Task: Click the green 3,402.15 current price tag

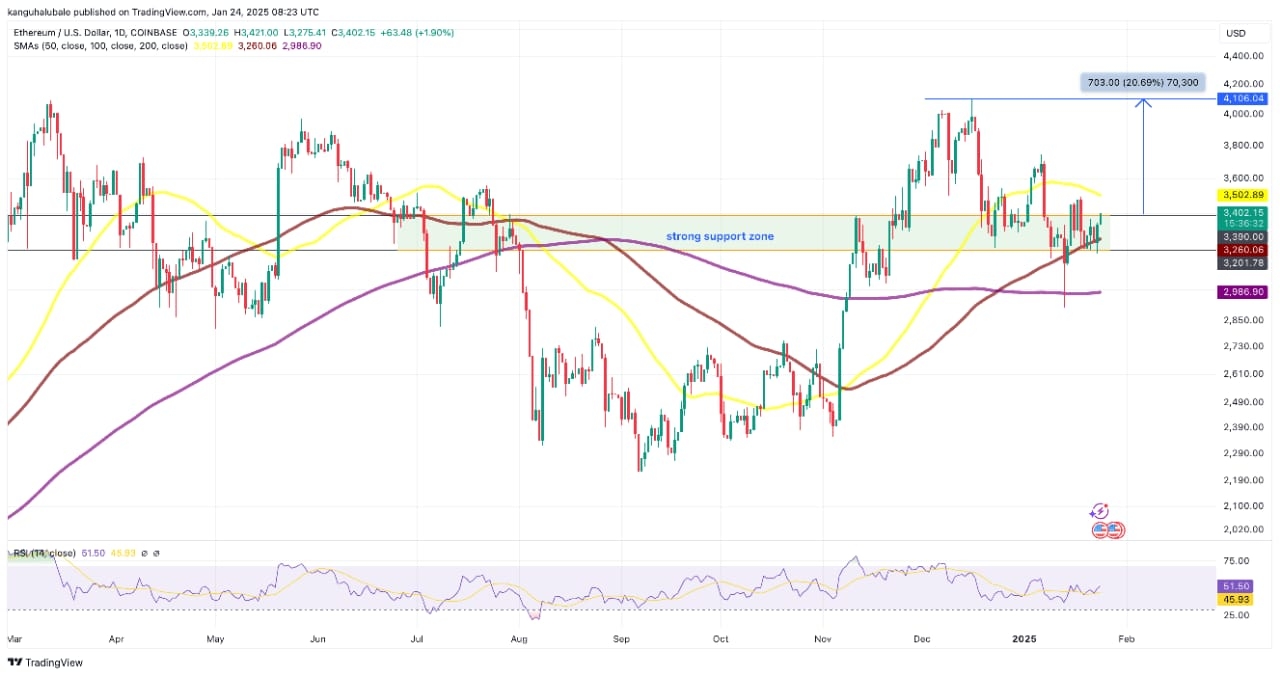Action: click(x=1243, y=212)
